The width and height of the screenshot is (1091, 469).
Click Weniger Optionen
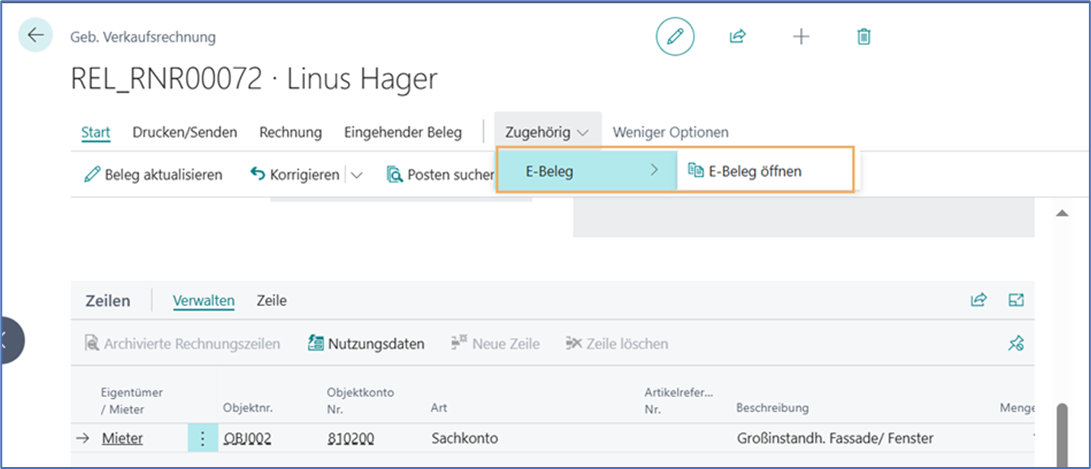(671, 132)
